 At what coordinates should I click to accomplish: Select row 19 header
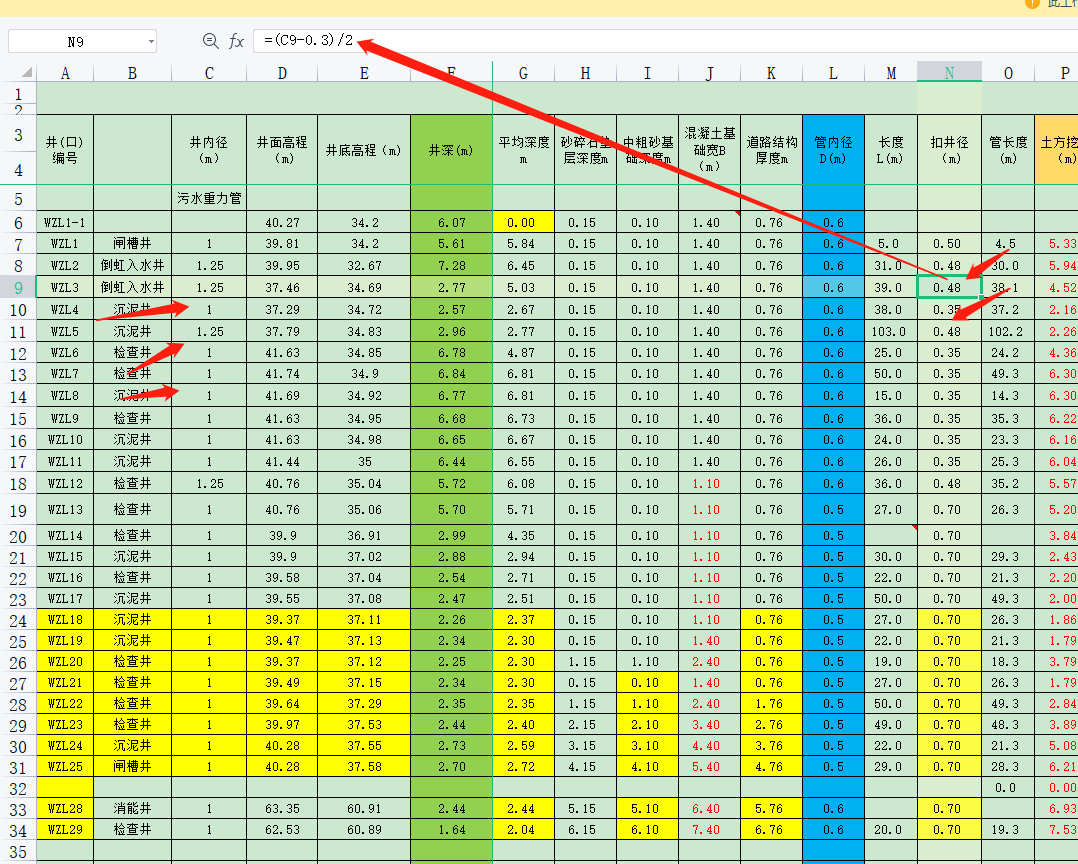[x=18, y=511]
